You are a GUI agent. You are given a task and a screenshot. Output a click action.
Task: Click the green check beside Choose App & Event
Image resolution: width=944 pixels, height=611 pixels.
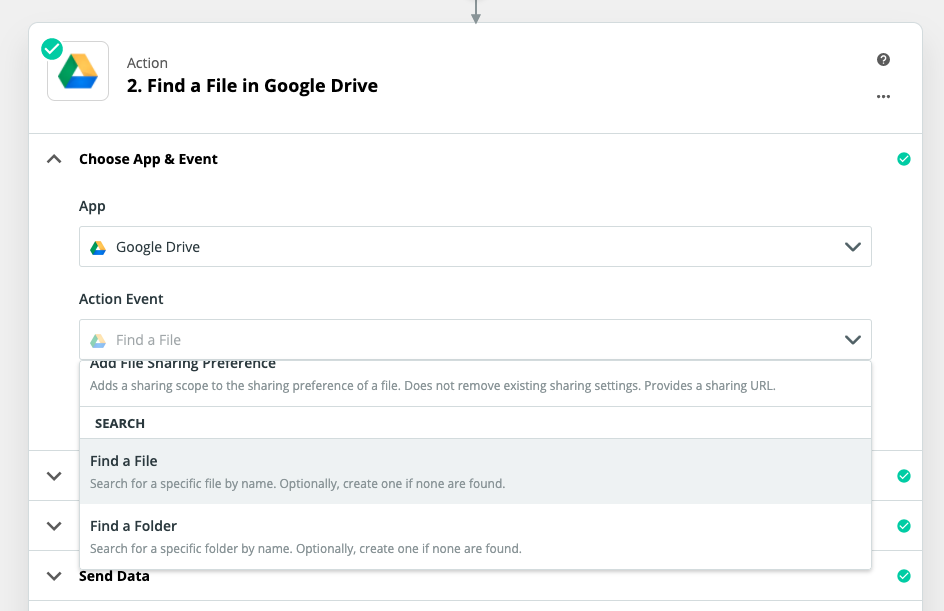coord(904,159)
